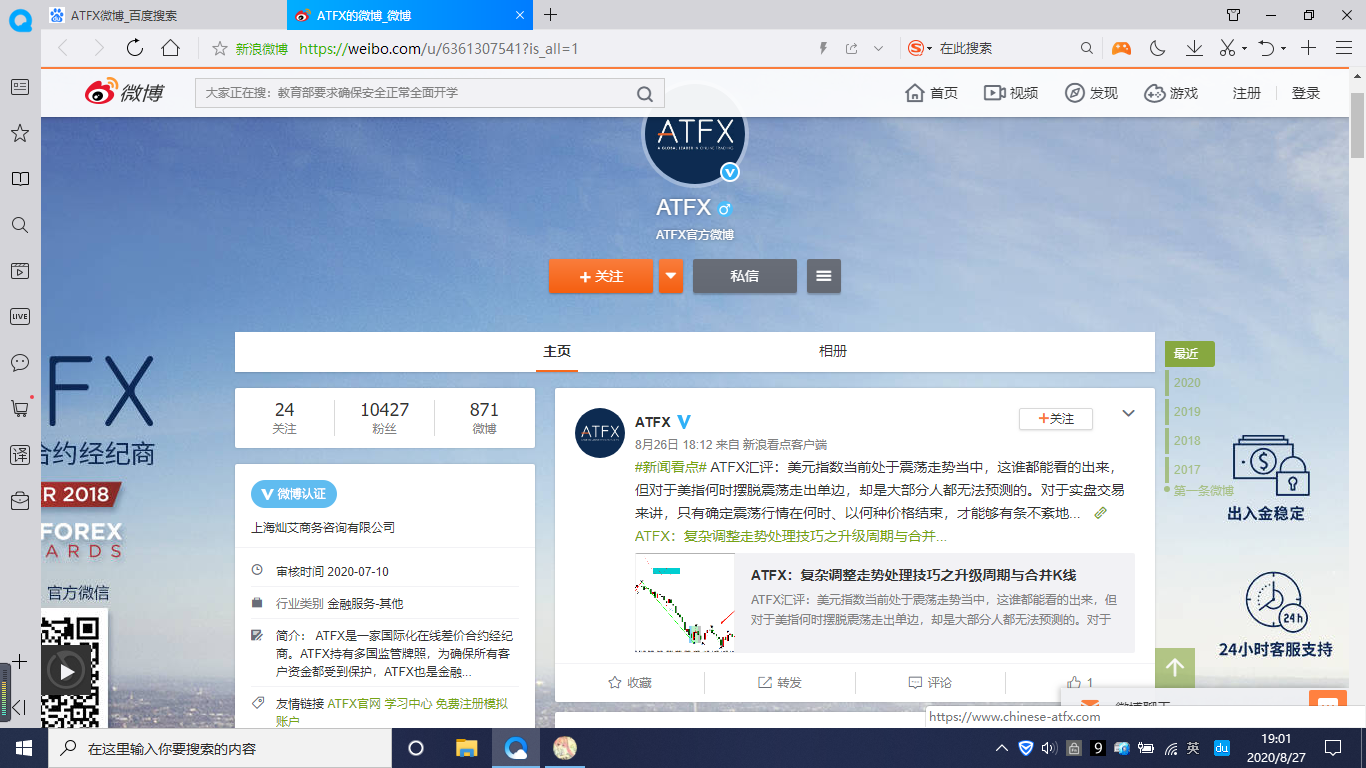Click 评论 to comment on the post

tap(930, 682)
